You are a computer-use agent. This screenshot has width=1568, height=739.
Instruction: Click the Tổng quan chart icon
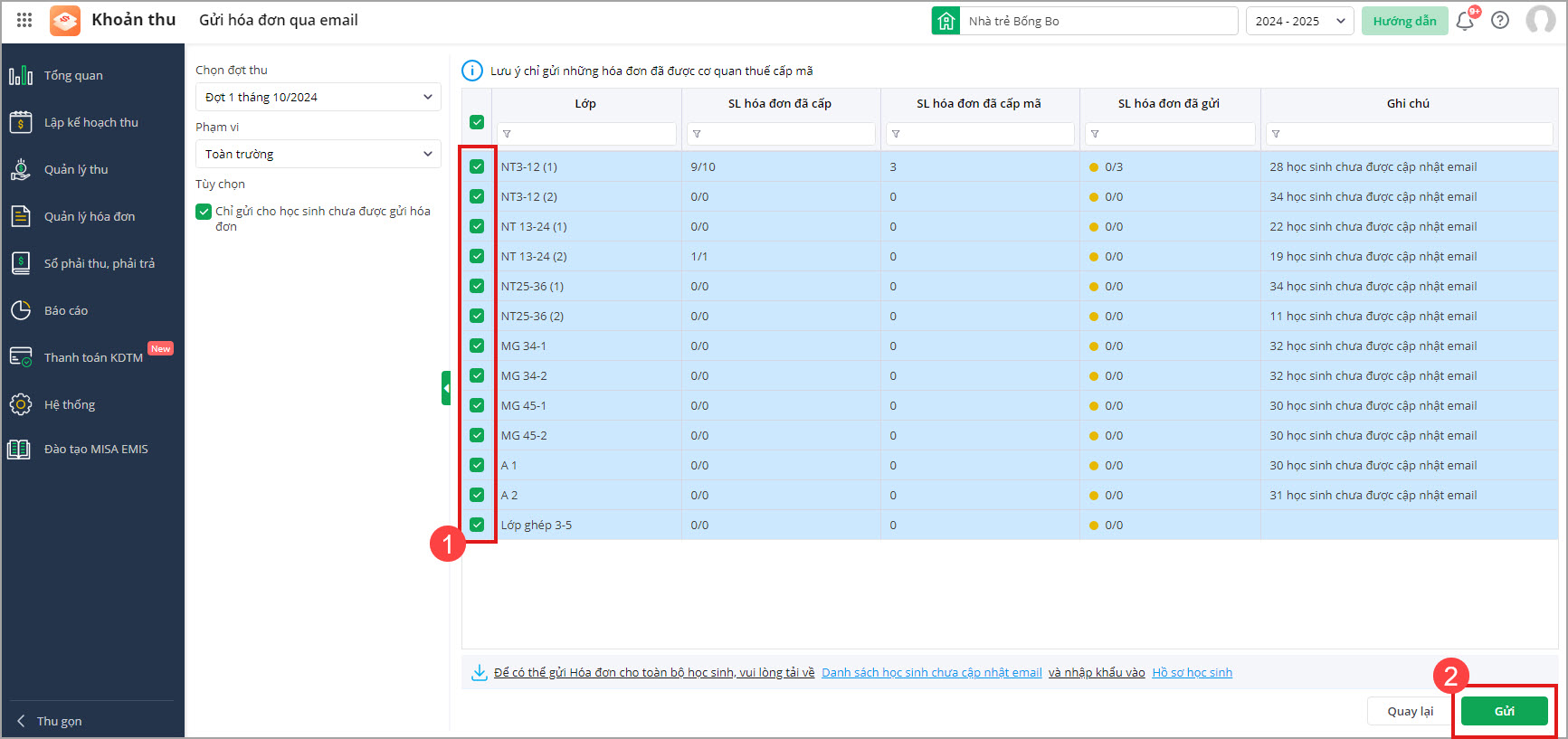[x=21, y=75]
